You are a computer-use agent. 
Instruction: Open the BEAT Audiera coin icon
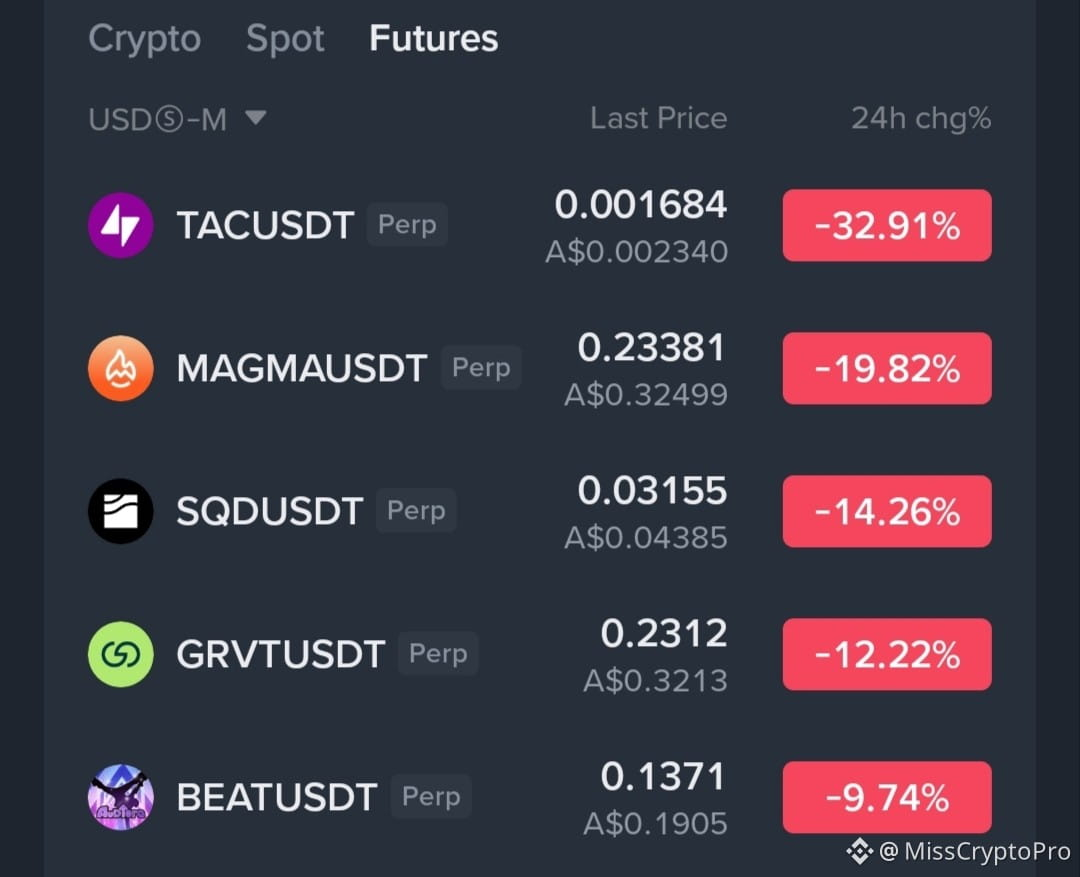pyautogui.click(x=121, y=797)
